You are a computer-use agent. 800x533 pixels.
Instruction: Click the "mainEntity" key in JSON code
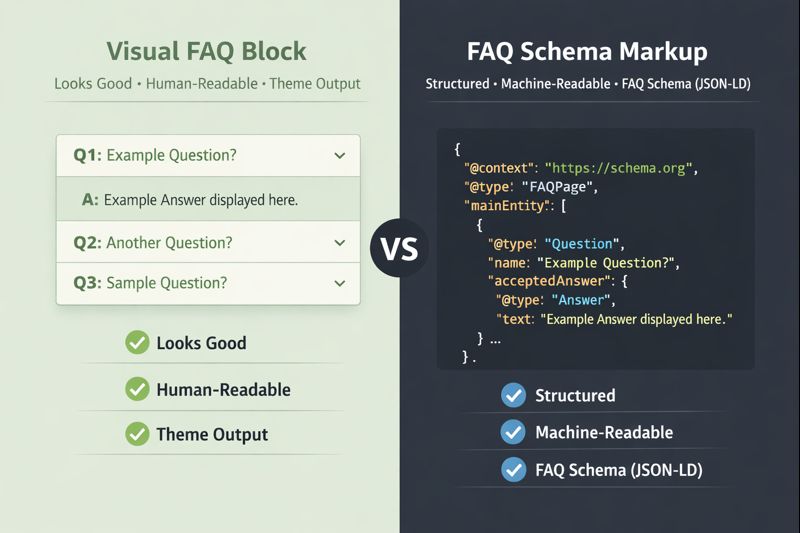503,206
